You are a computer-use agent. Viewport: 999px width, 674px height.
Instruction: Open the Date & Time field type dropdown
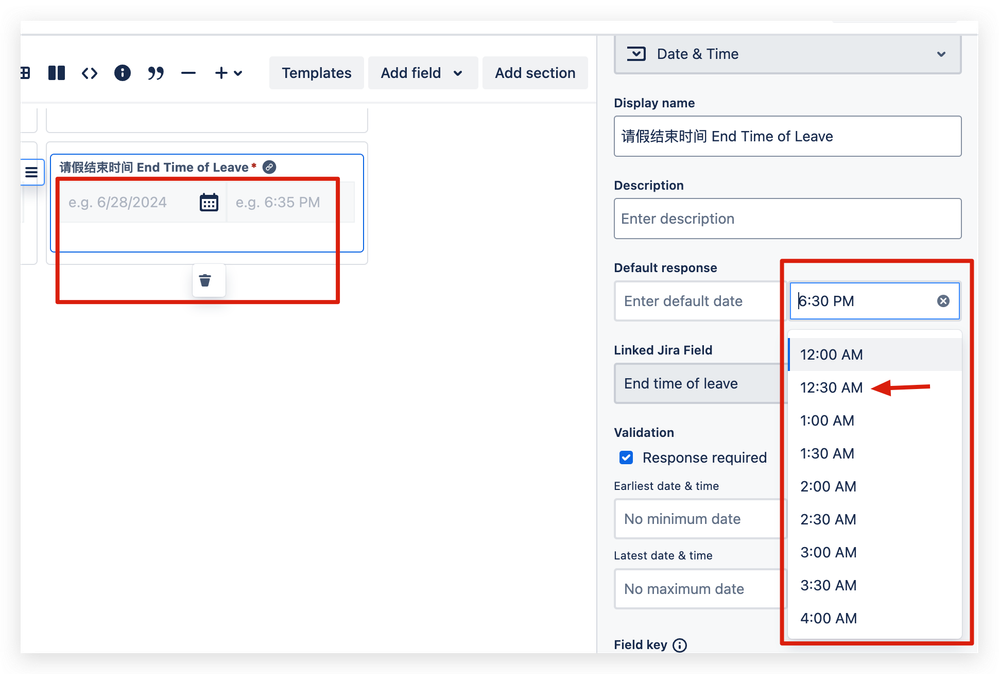click(x=787, y=54)
